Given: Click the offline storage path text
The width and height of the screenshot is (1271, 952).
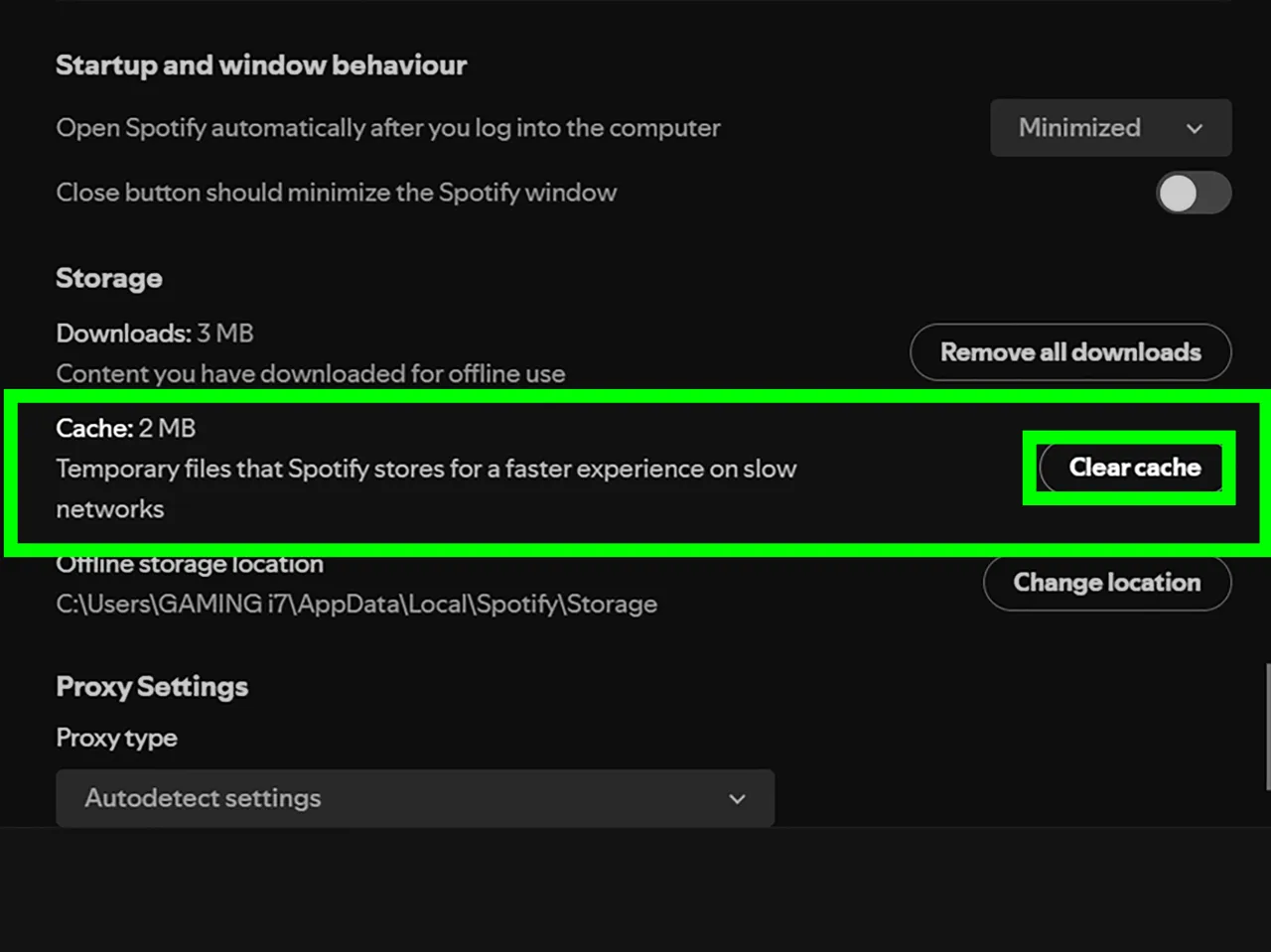Looking at the screenshot, I should [x=355, y=604].
